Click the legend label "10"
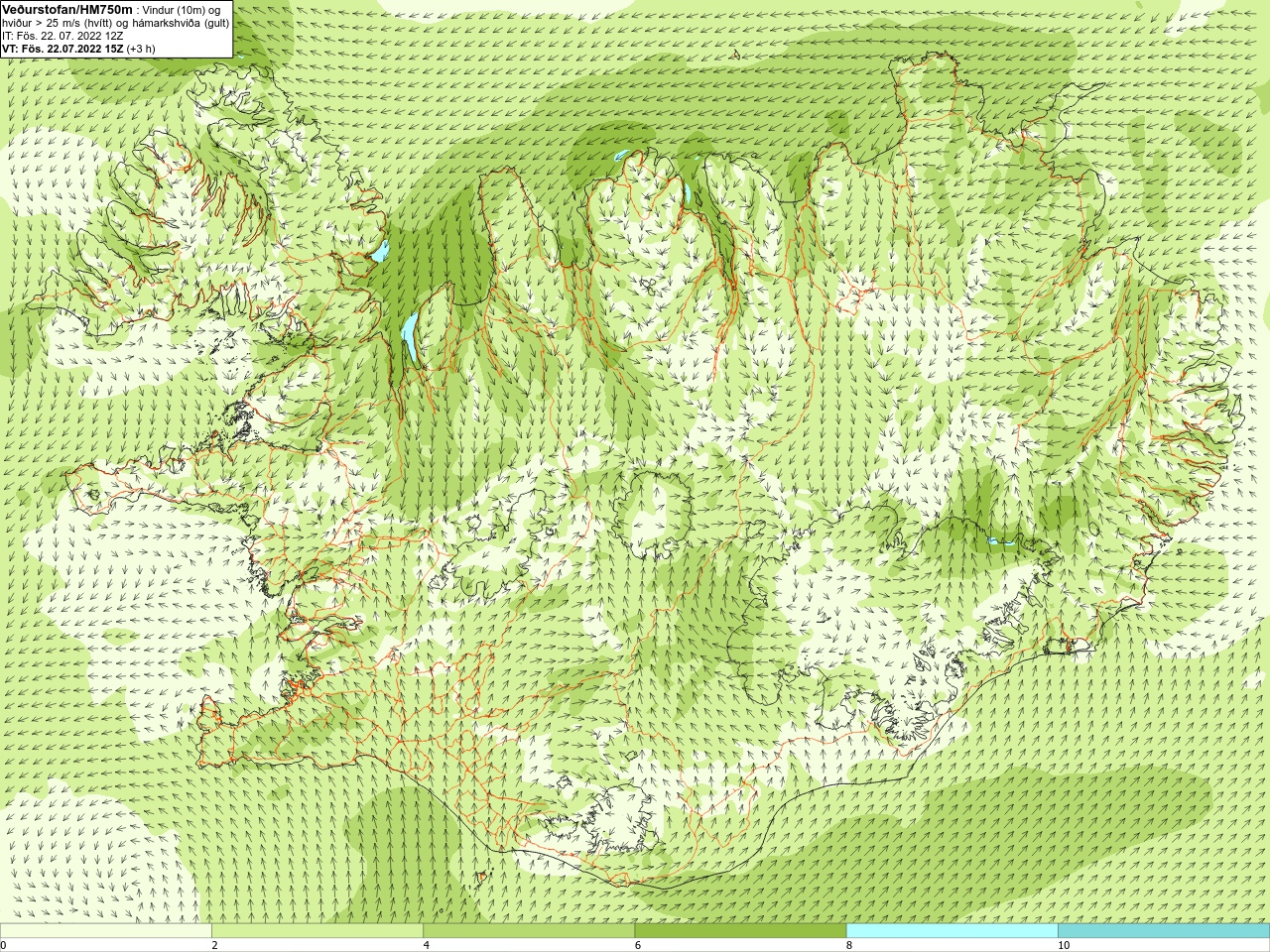Screen dimensions: 1270x952 pos(1064,945)
